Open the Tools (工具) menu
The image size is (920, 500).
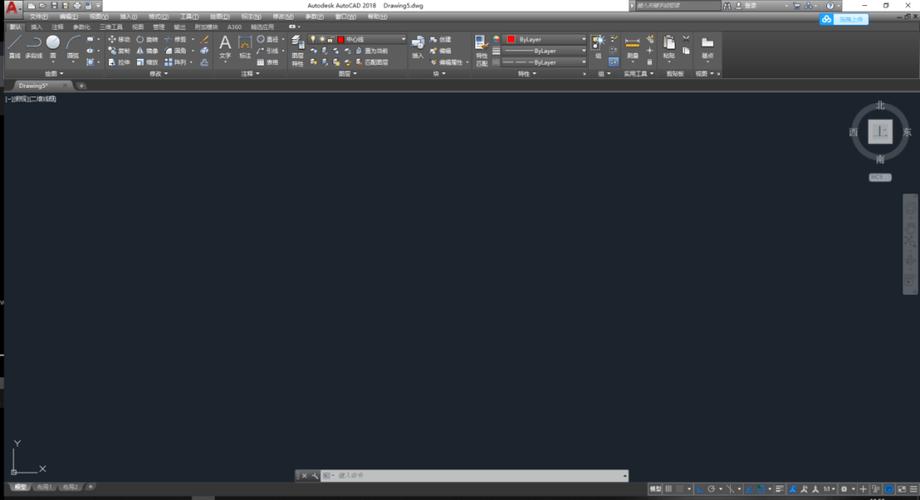point(189,17)
